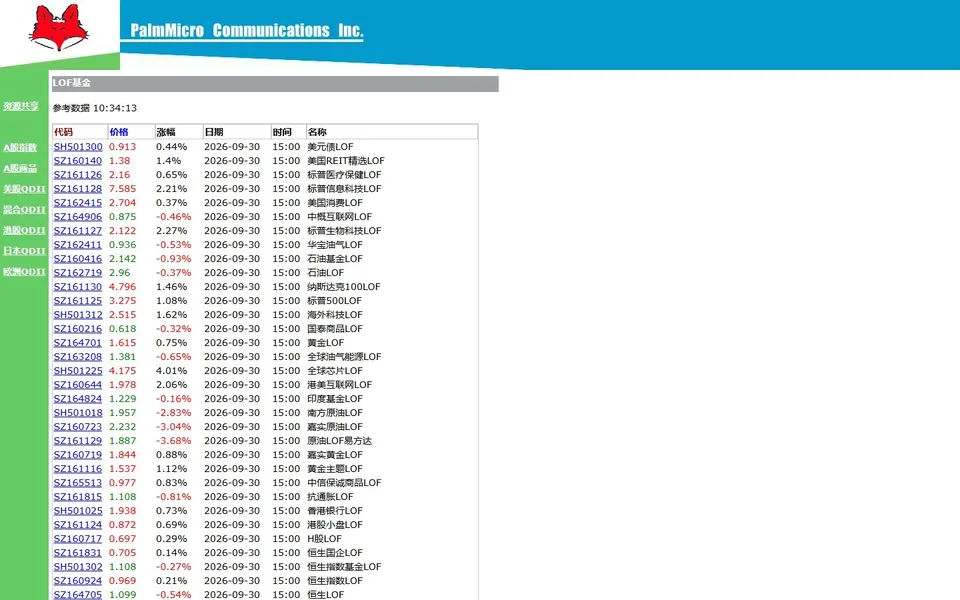Open fund code SH501300 link
Screen dimensions: 960x600
78,147
